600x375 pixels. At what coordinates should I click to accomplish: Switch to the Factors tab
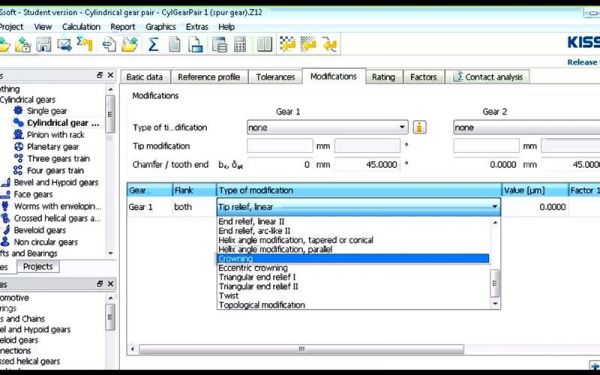coord(423,77)
